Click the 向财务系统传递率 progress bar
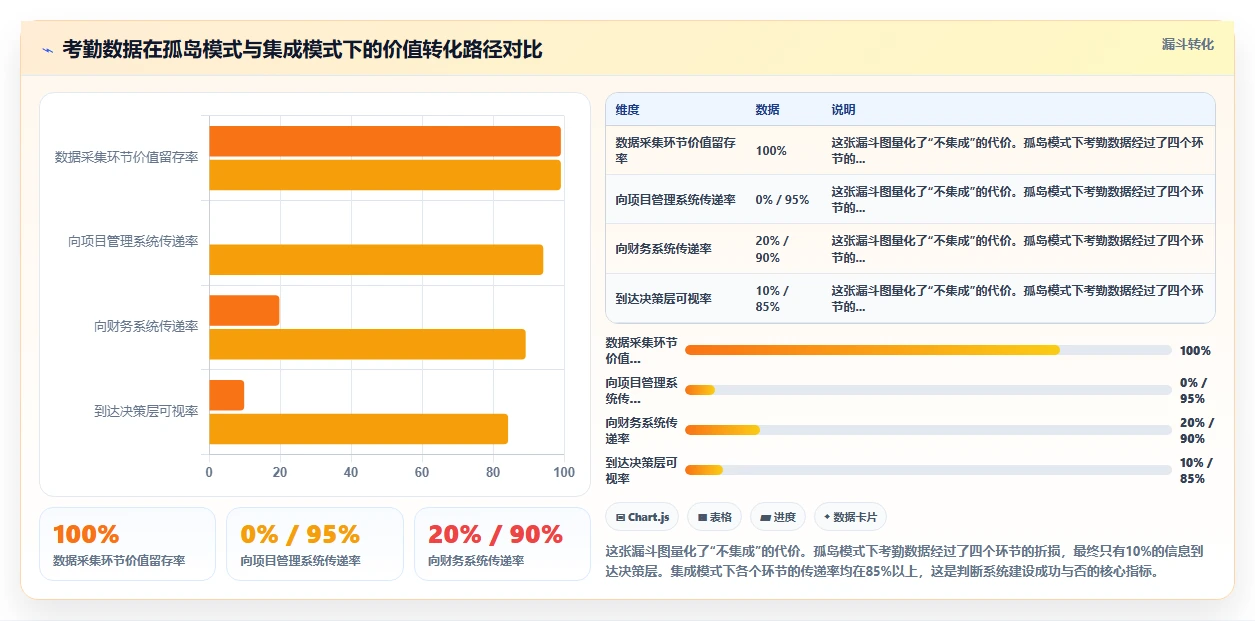1255x621 pixels. point(928,430)
